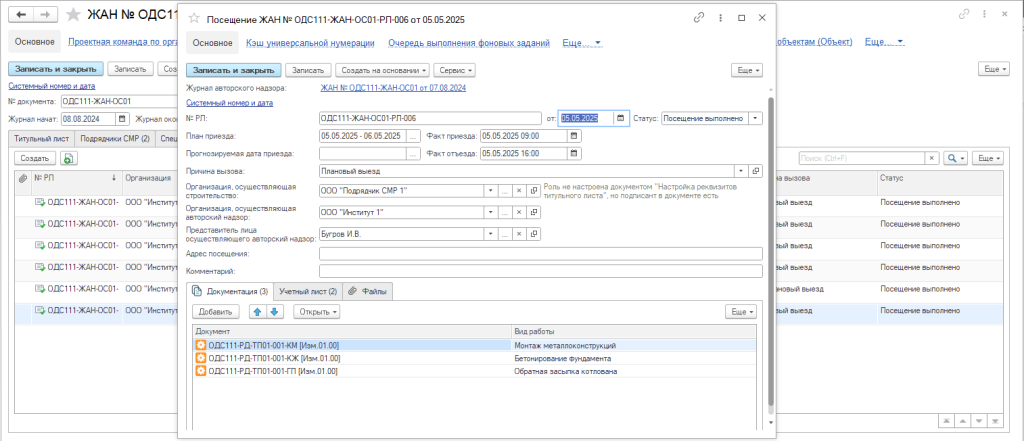Open Кэш универсальной нумерации navigation link

(x=310, y=43)
